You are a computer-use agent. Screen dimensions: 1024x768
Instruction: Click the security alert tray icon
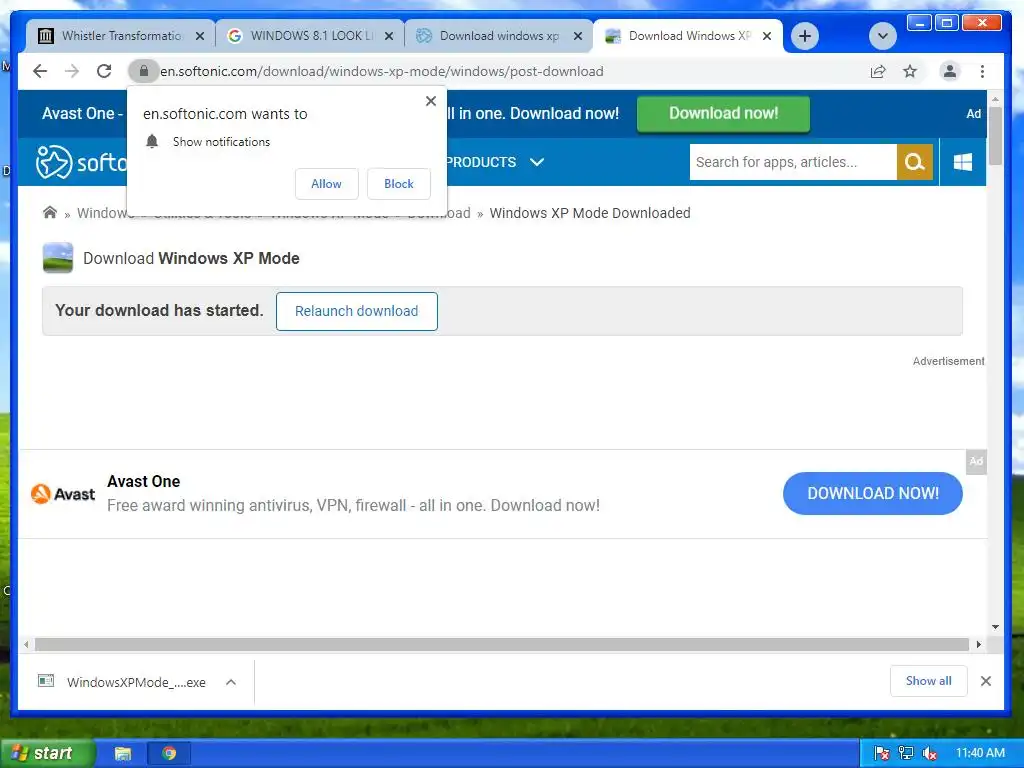[x=881, y=754]
